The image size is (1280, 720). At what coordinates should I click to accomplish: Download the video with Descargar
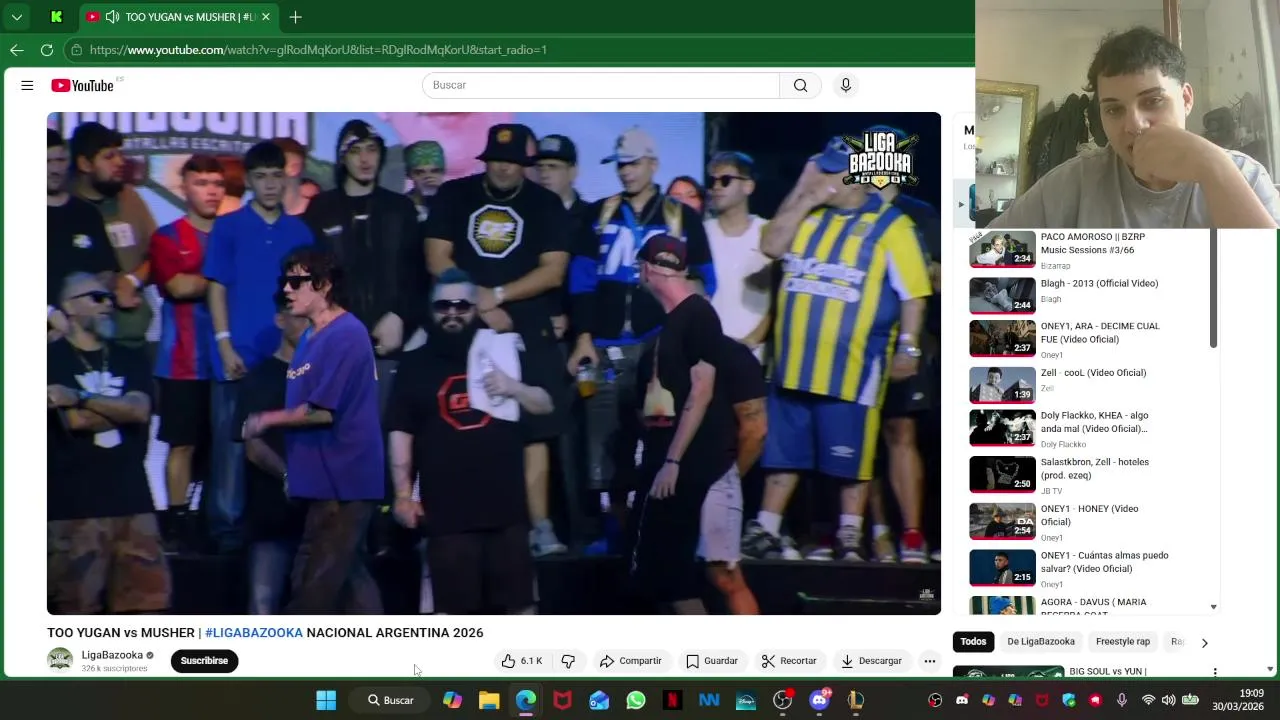click(871, 661)
